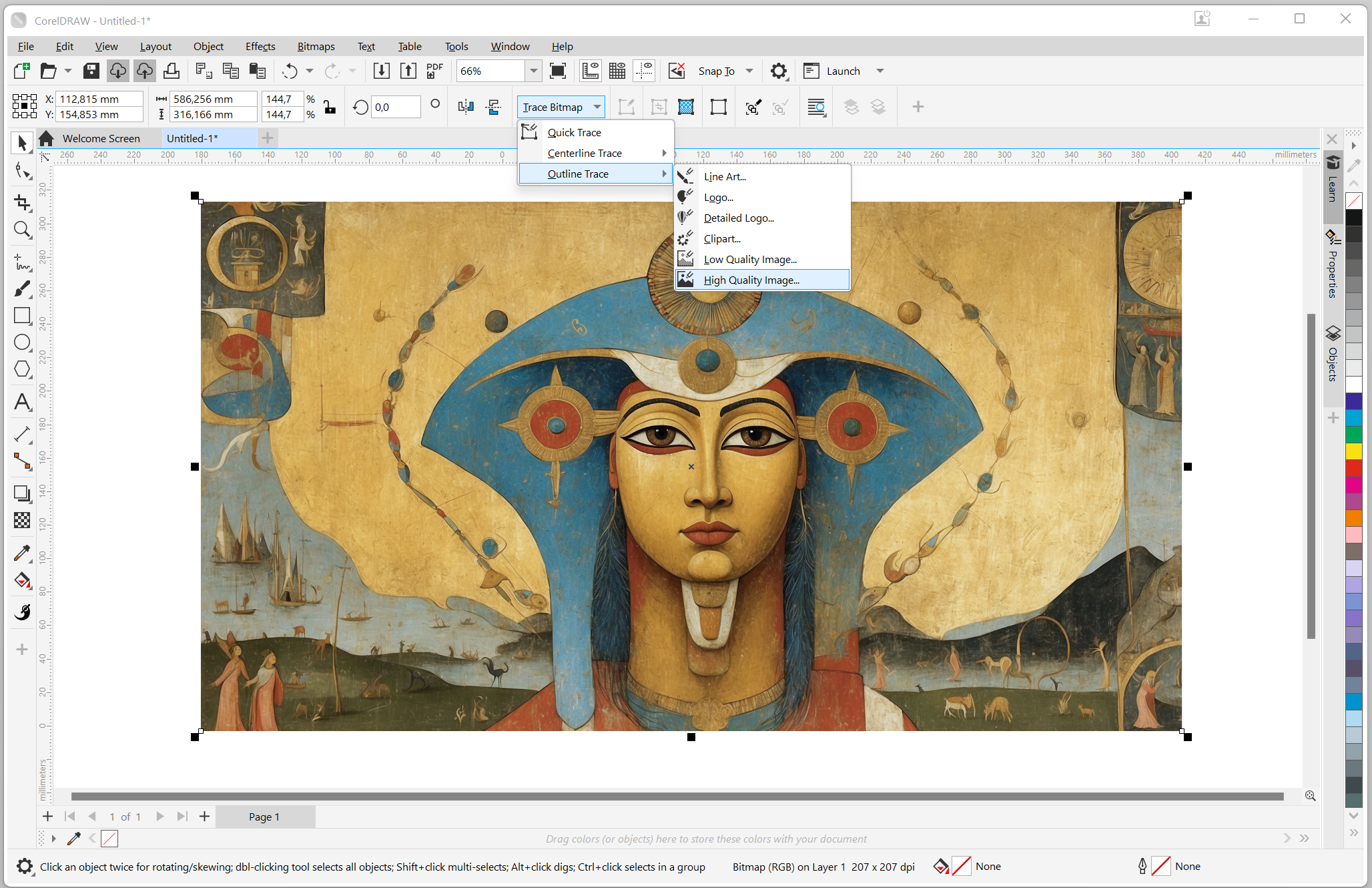Viewport: 1372px width, 888px height.
Task: Click the red color swatch in palette
Action: click(x=1353, y=468)
